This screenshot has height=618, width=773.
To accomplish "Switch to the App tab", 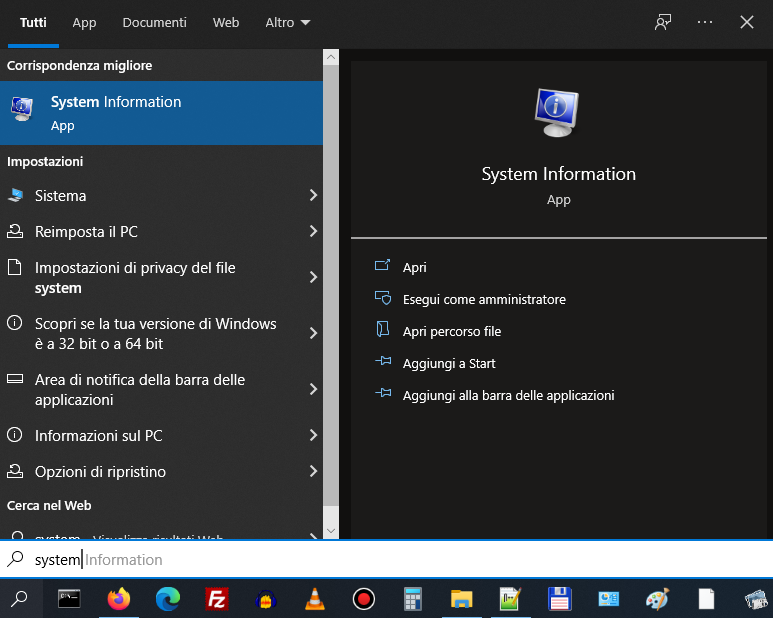I will [84, 23].
